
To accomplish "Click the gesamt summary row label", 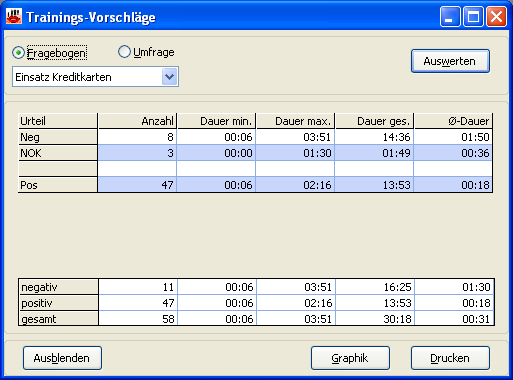I will tap(59, 319).
